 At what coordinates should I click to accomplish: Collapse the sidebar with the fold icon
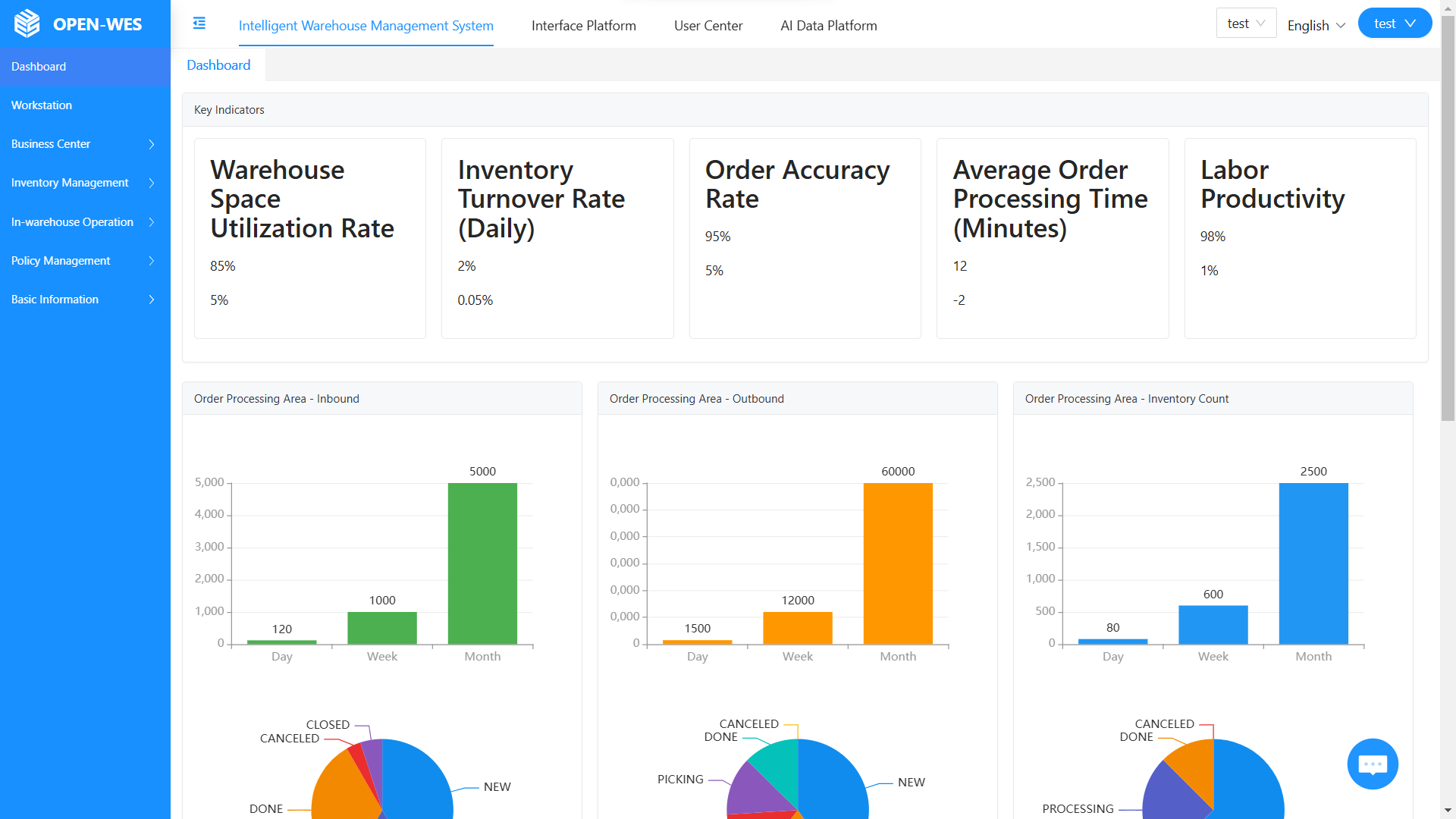point(199,24)
